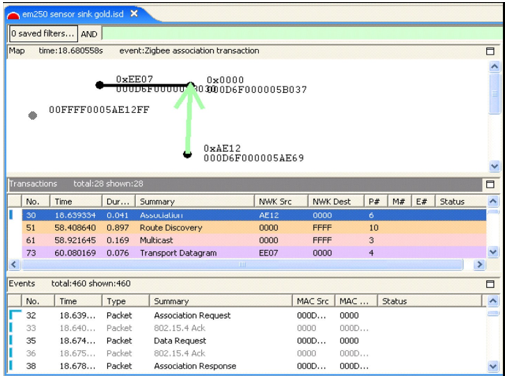Maximize the Transactions pane using its icon
The image size is (519, 380).
pos(490,184)
